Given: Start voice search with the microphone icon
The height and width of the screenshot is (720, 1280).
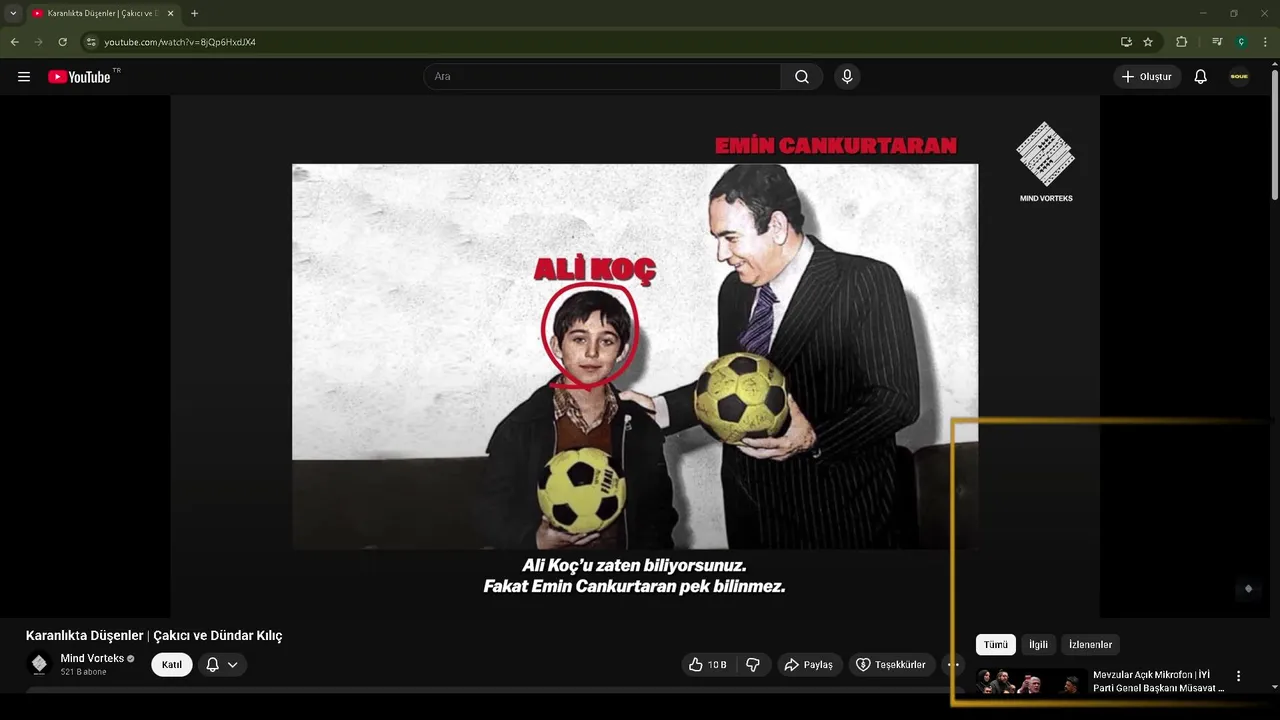Looking at the screenshot, I should click(x=847, y=77).
